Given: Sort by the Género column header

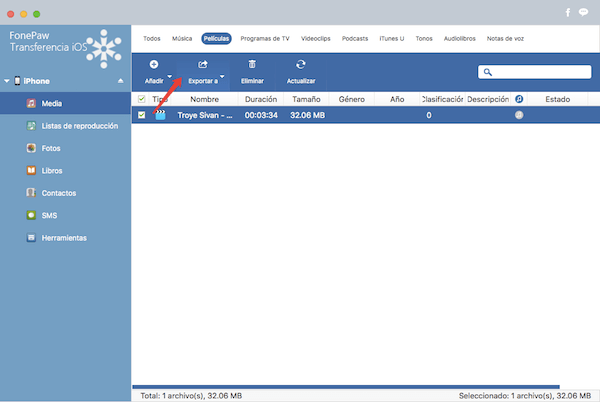Looking at the screenshot, I should coord(351,99).
